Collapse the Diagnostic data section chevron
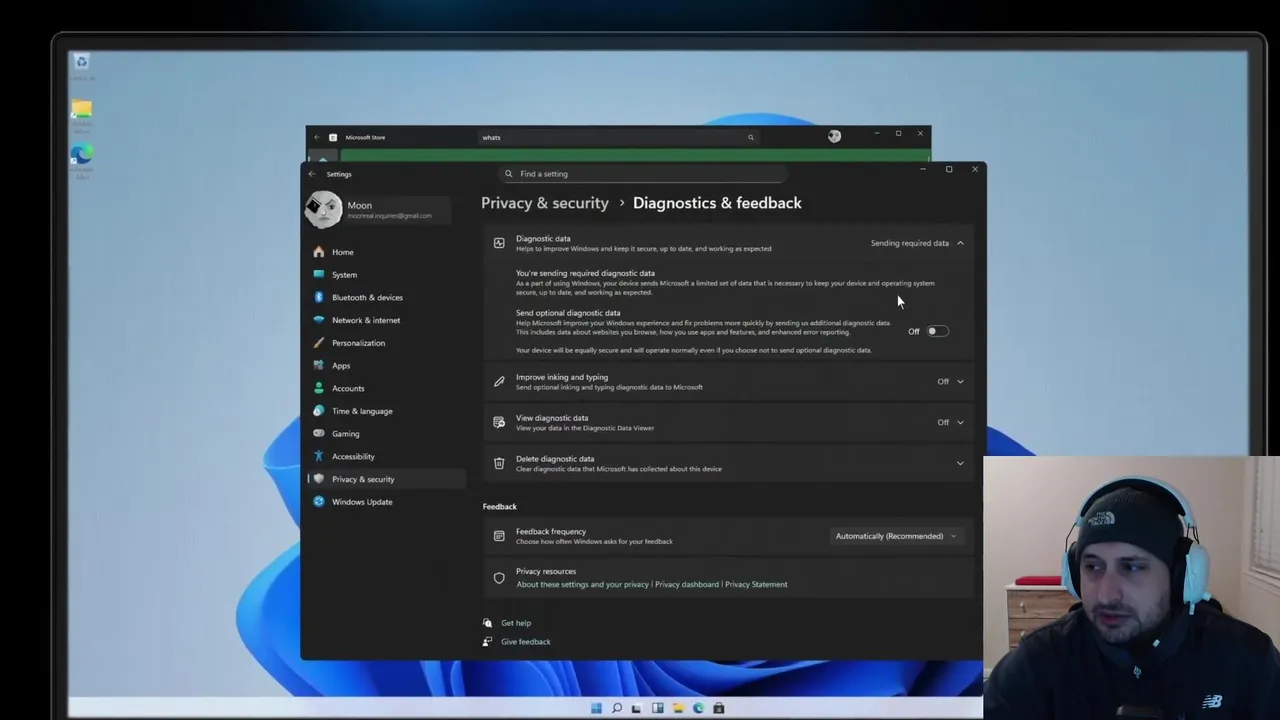This screenshot has height=720, width=1280. click(x=960, y=243)
